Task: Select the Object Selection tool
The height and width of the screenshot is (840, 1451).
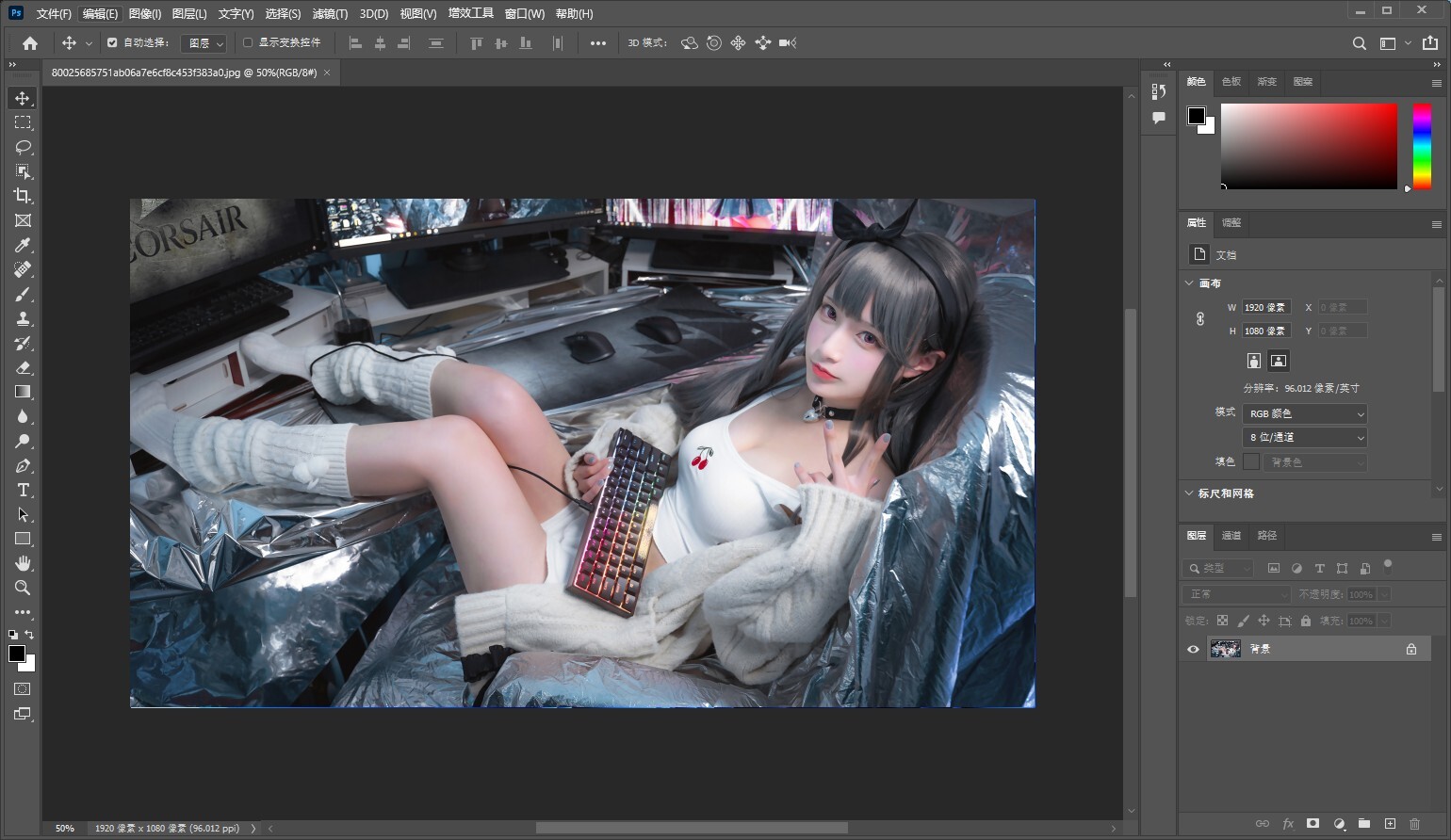Action: click(x=23, y=171)
